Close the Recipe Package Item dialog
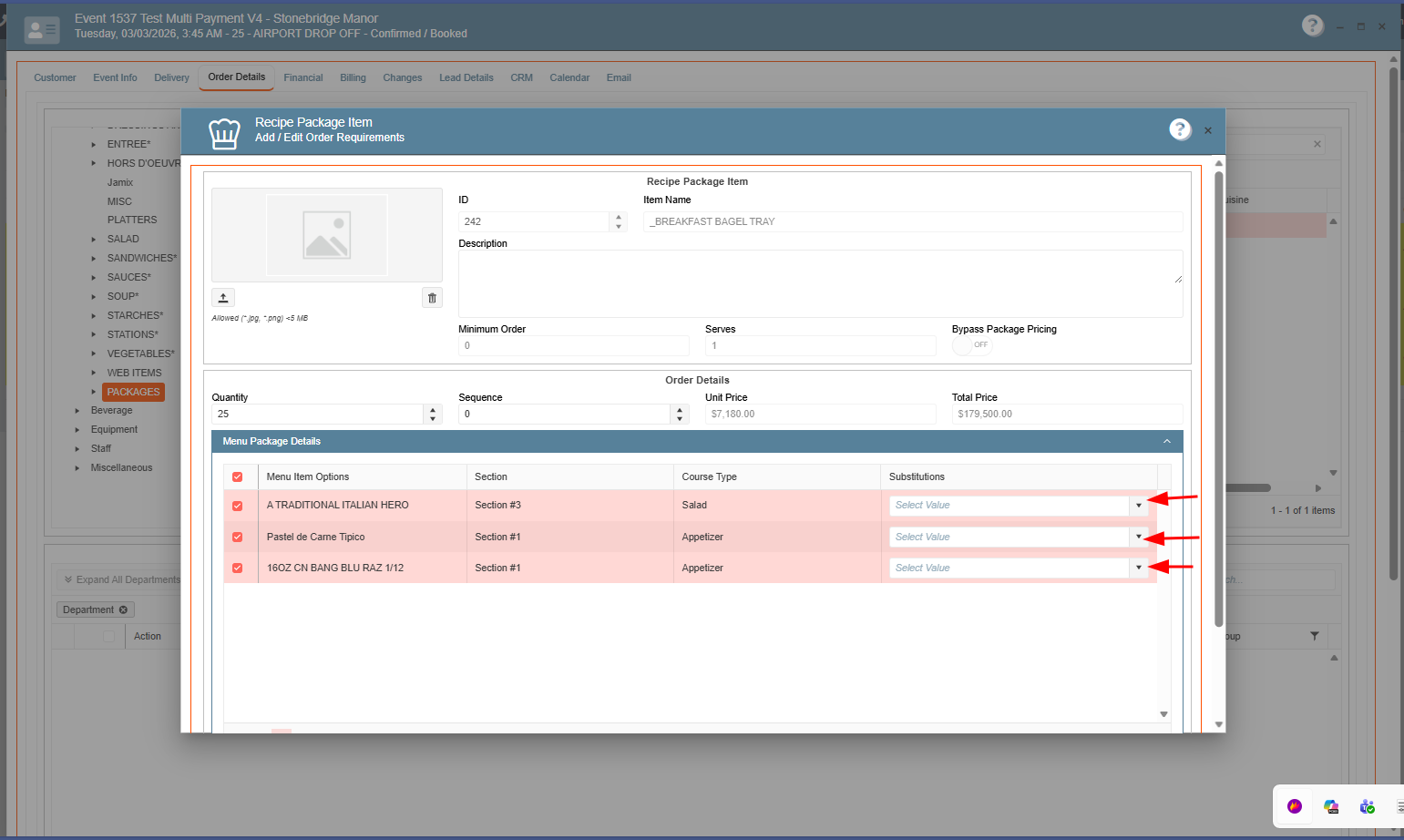Screen dimensions: 1404x840 (x=1208, y=130)
